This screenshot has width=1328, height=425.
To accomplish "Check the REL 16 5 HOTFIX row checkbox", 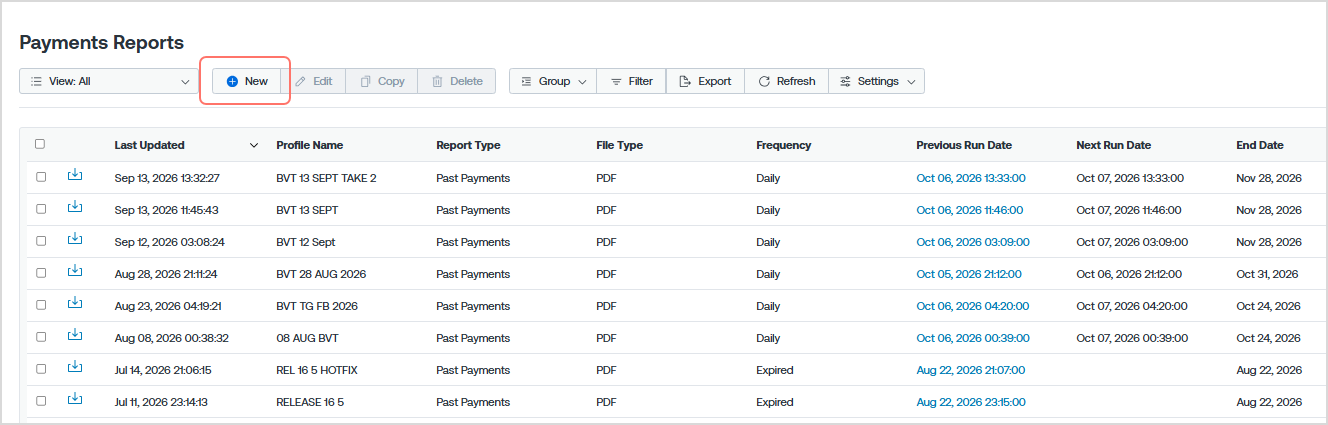I will click(x=41, y=369).
